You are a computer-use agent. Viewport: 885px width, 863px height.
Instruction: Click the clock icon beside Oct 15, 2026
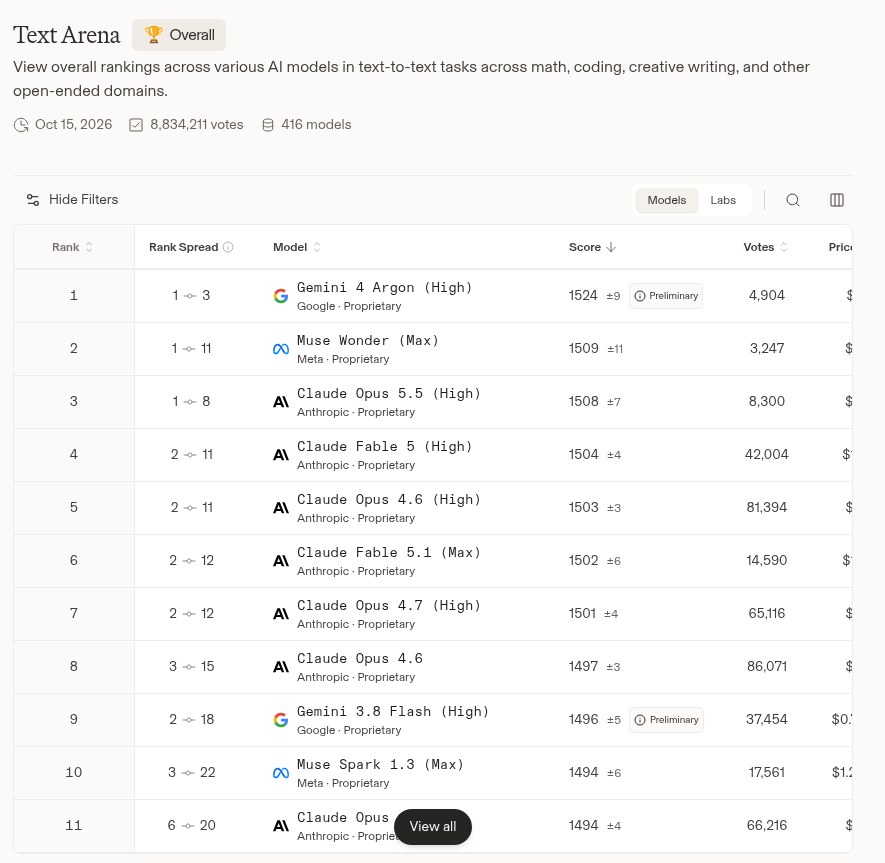coord(21,125)
